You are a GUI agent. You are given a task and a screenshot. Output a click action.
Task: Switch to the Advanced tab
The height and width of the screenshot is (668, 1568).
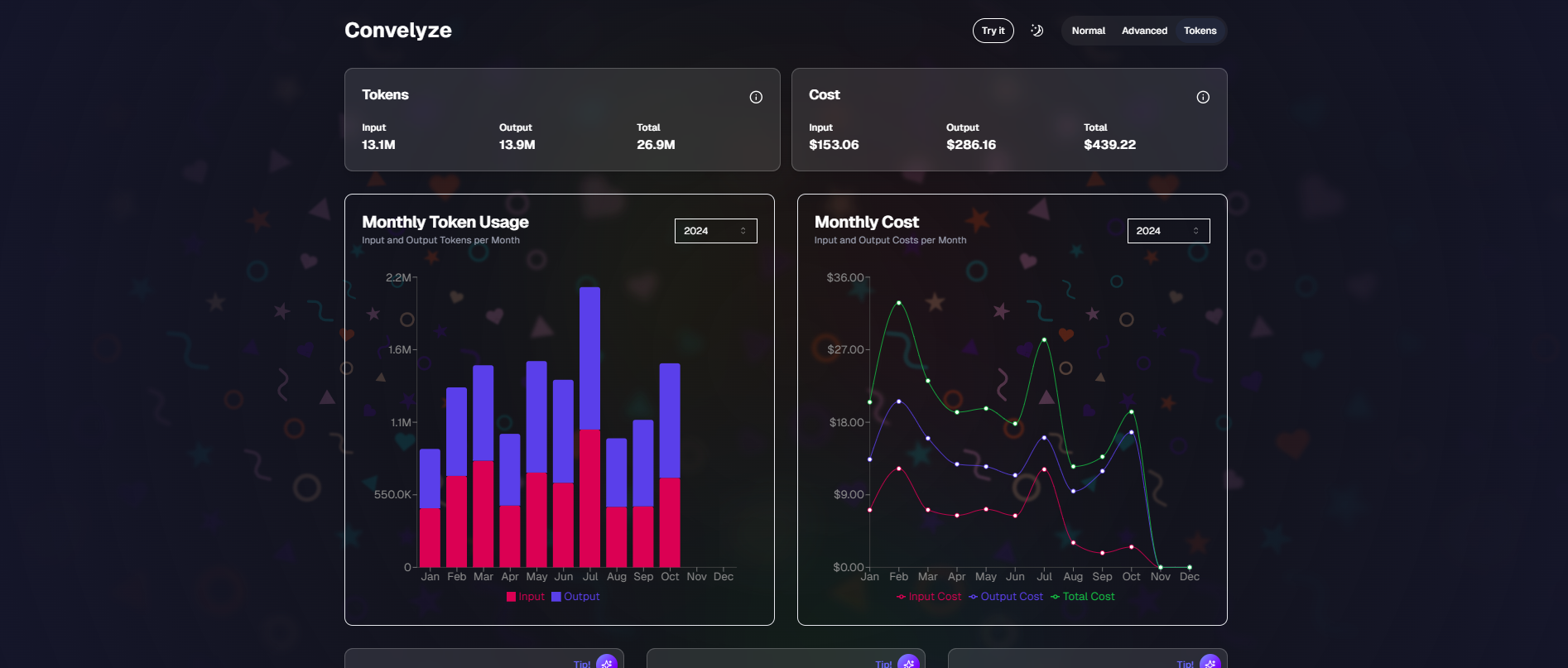tap(1144, 31)
